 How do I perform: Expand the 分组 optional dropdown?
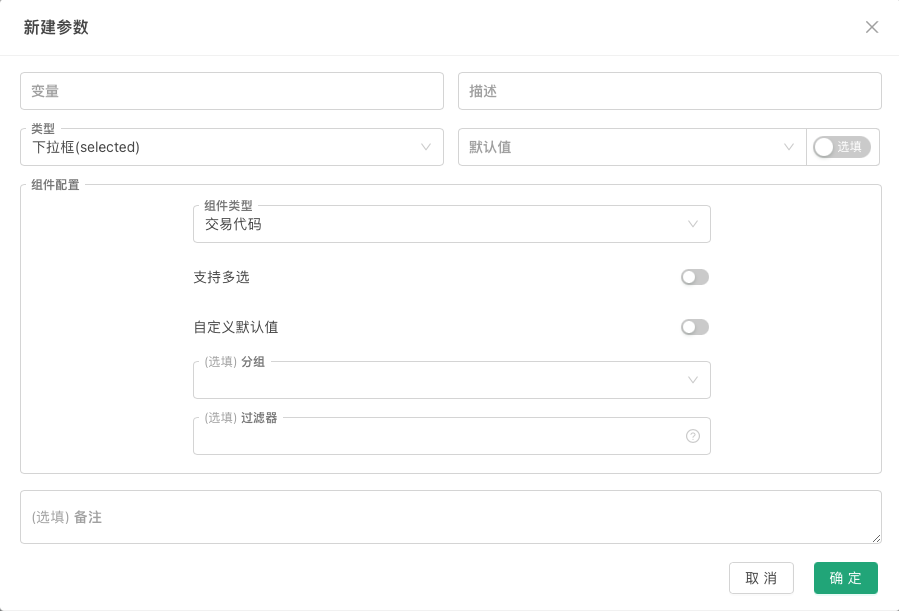pyautogui.click(x=440, y=381)
